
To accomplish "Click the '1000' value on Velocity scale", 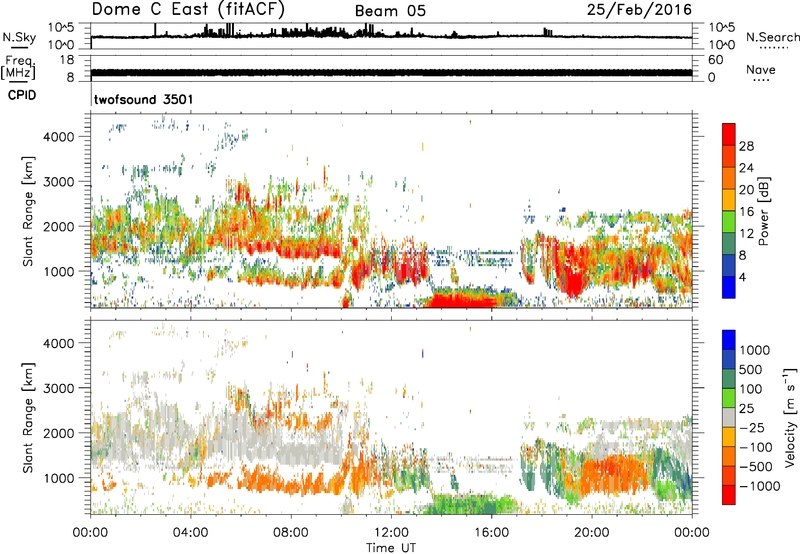I will (754, 350).
